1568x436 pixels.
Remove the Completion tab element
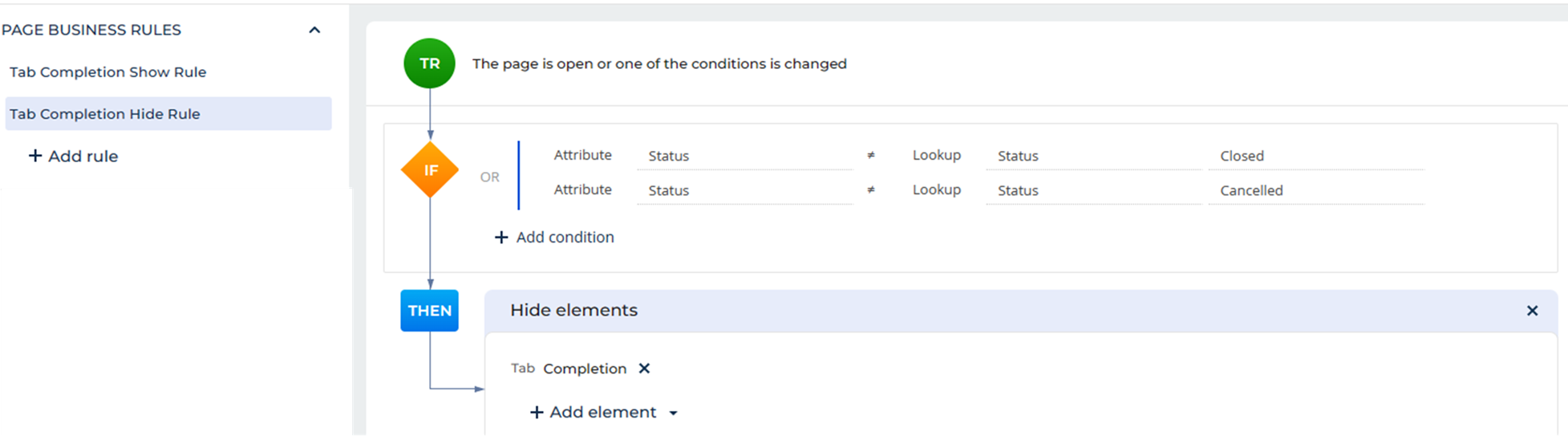coord(644,369)
